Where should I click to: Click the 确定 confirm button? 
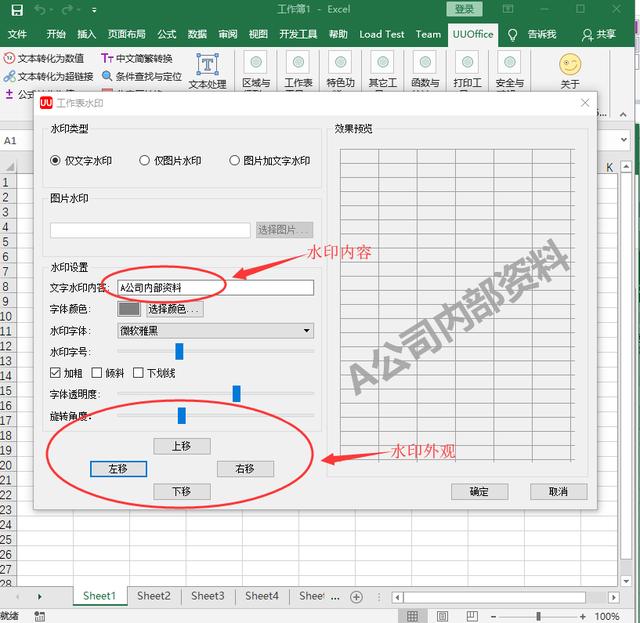click(479, 491)
